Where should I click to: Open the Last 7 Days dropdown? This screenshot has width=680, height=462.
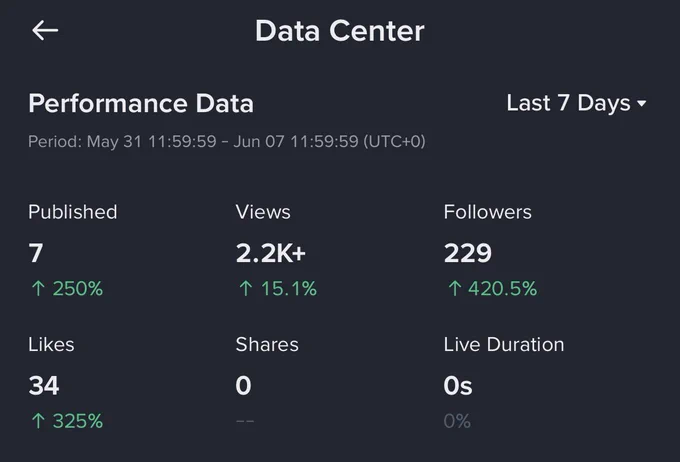[x=576, y=103]
